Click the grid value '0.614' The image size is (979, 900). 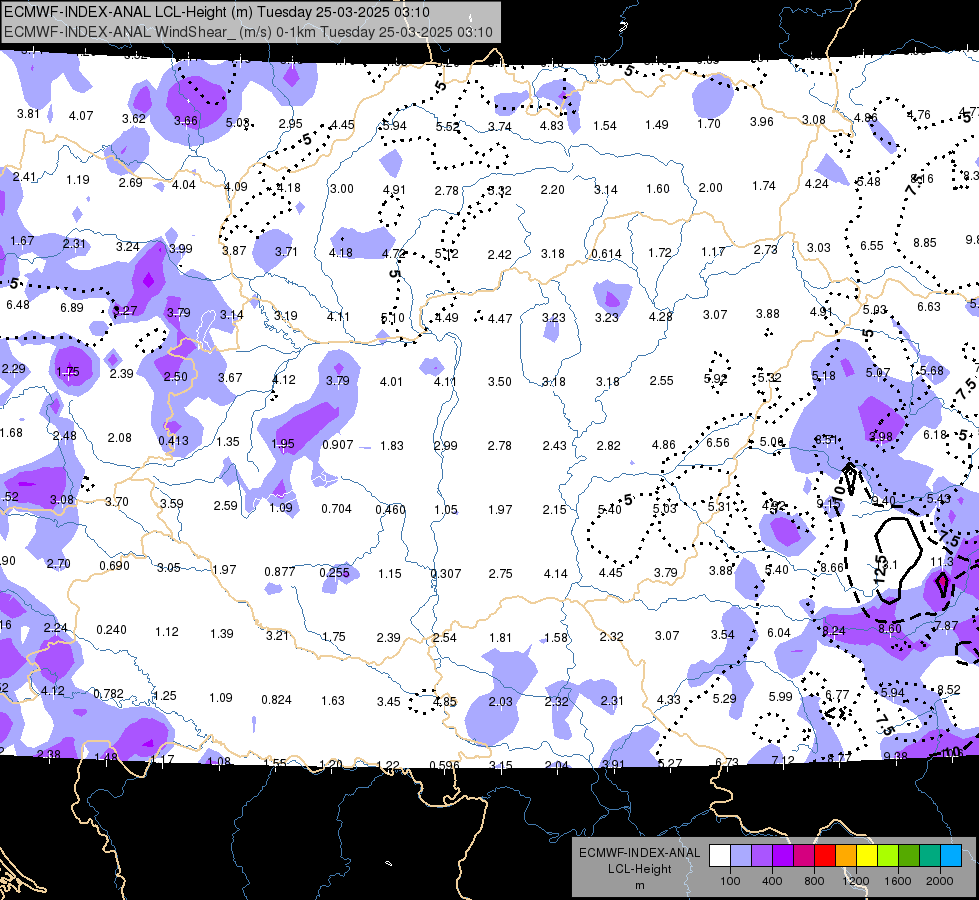[606, 254]
